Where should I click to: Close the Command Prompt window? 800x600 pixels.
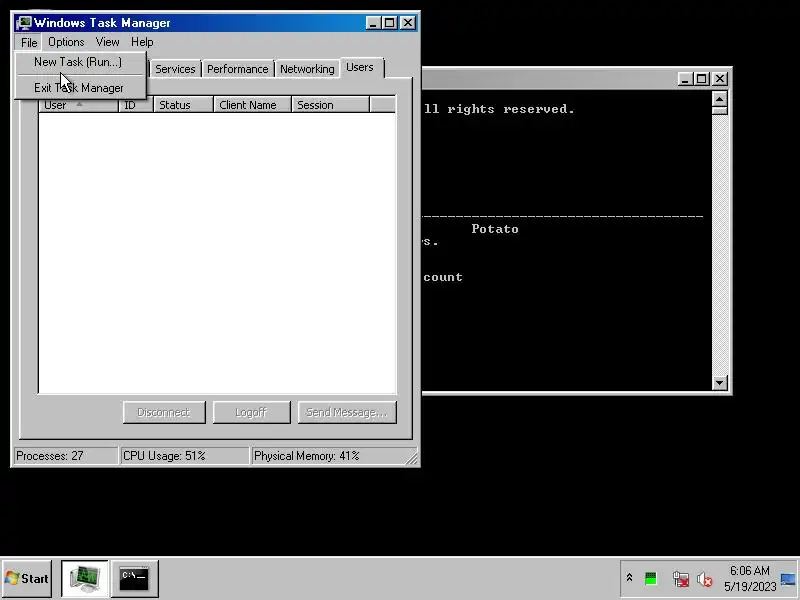point(719,79)
